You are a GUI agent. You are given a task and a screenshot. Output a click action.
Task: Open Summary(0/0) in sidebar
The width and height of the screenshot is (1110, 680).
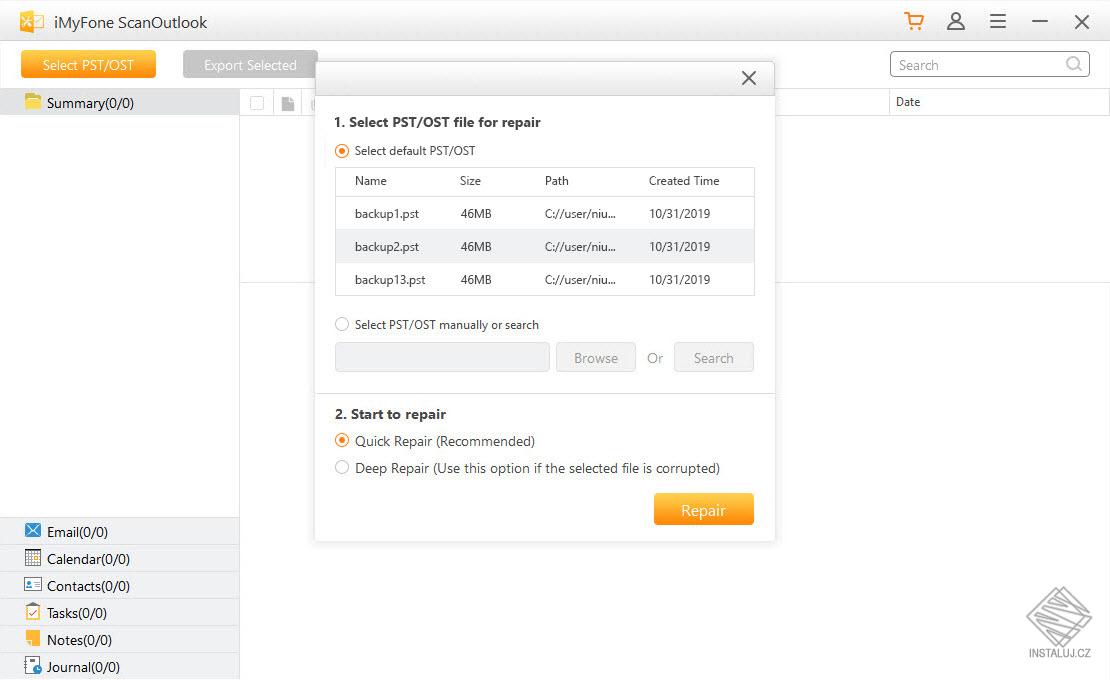point(120,102)
